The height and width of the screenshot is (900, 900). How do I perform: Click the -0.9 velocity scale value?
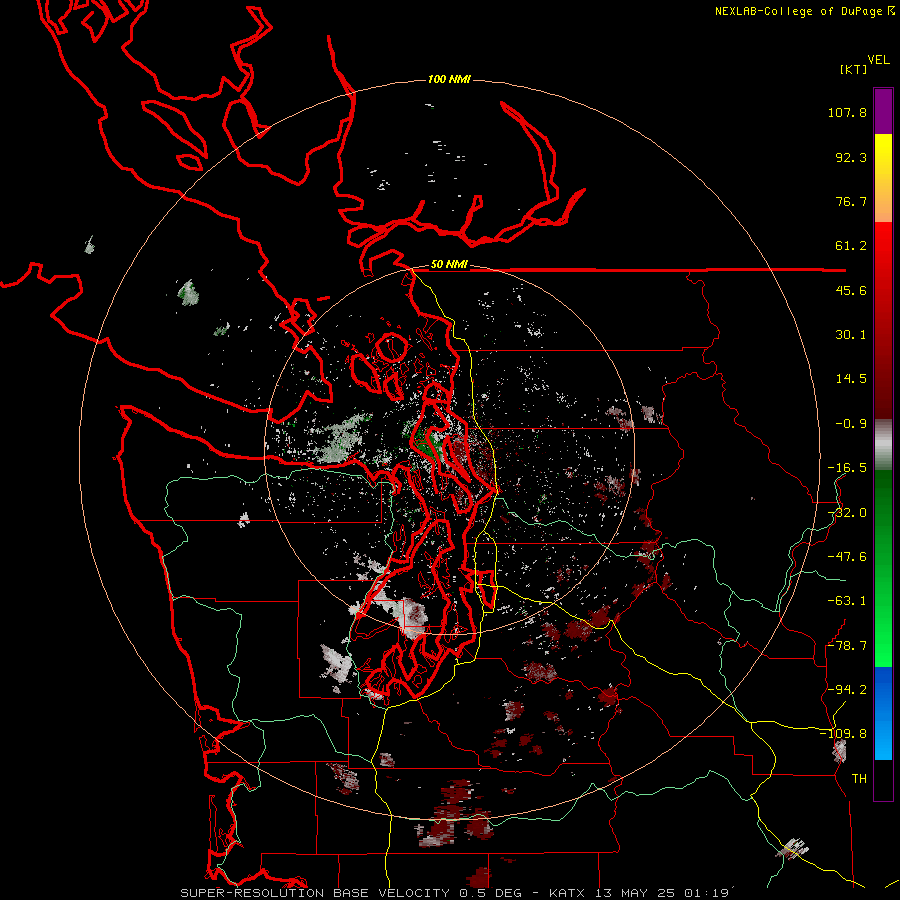click(851, 424)
